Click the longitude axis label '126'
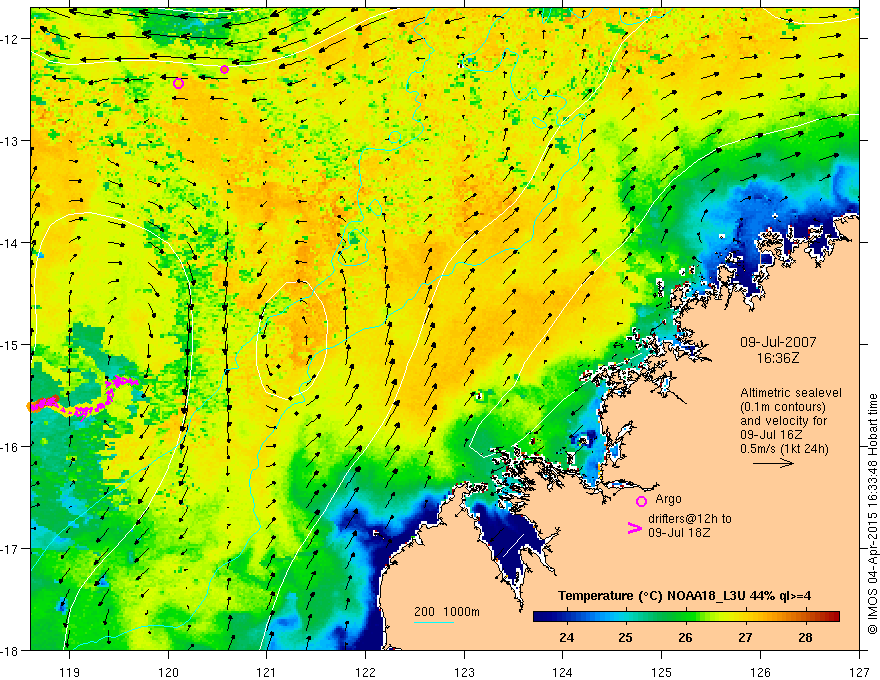The image size is (880, 680). (x=760, y=672)
